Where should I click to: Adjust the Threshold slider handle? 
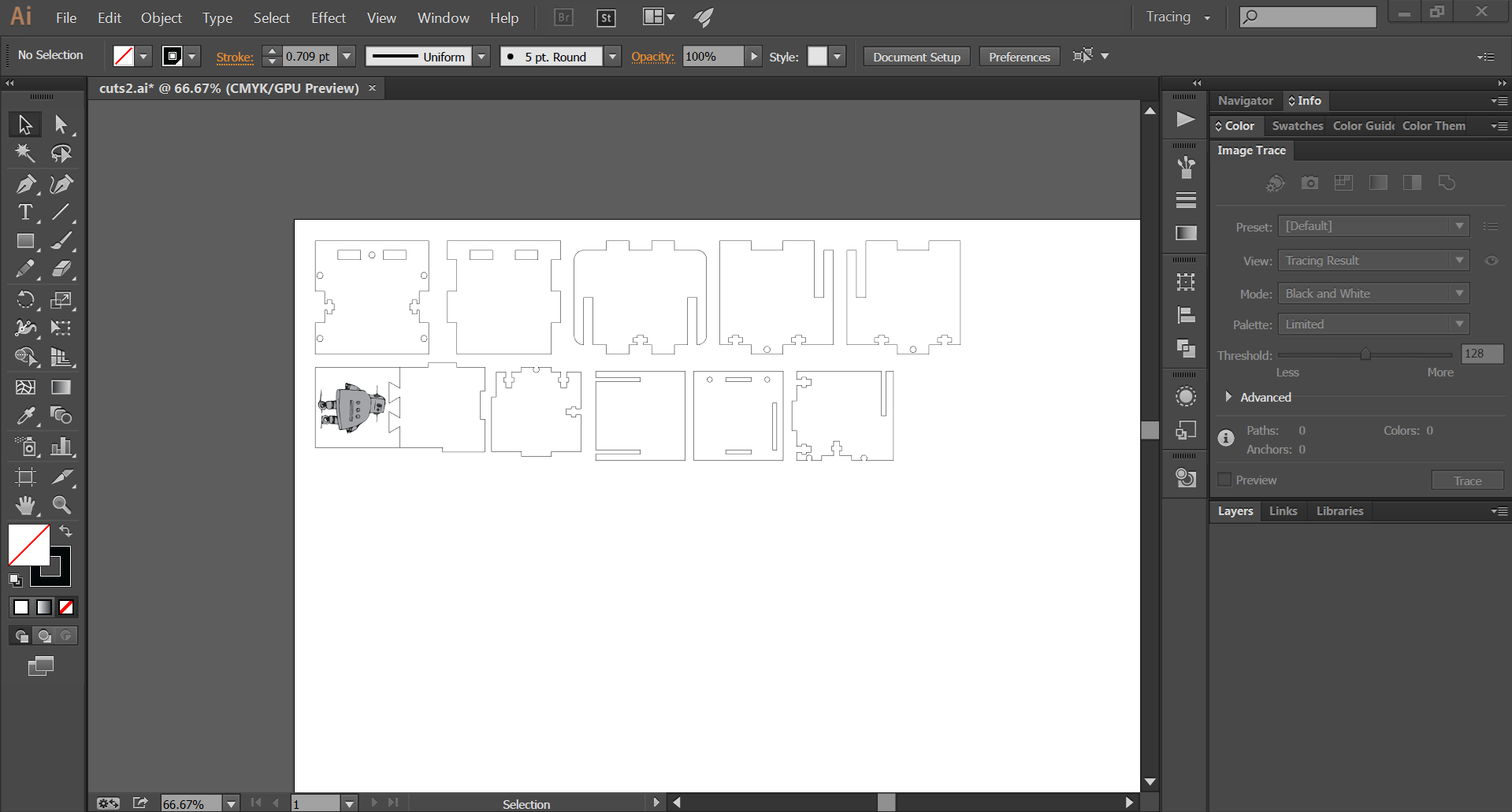(1365, 354)
